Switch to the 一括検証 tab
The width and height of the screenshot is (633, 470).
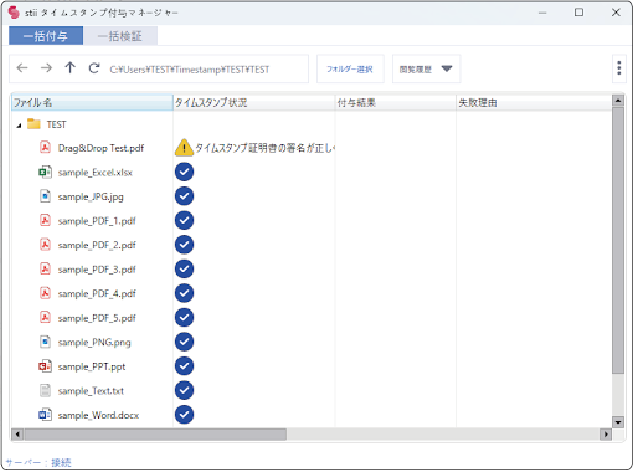(120, 36)
